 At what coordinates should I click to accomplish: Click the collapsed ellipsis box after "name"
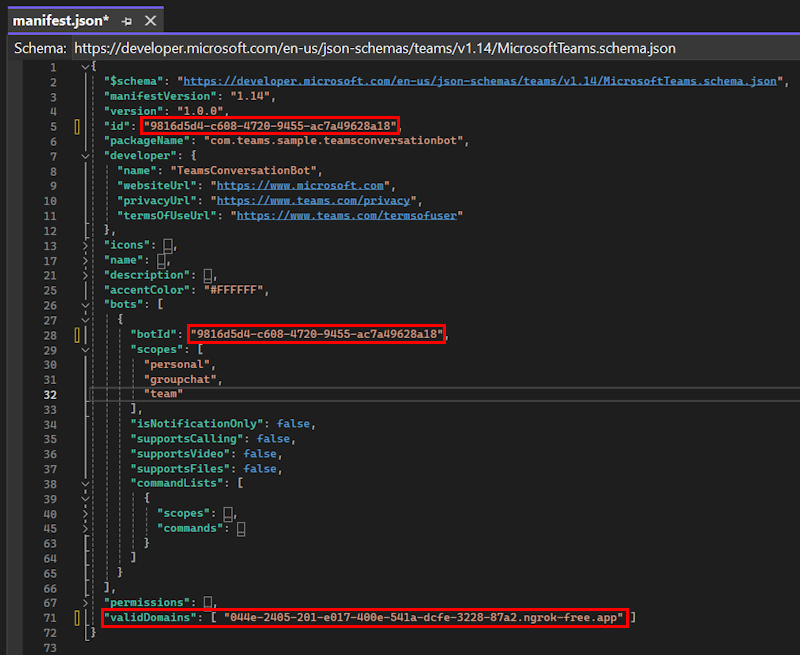(x=161, y=261)
